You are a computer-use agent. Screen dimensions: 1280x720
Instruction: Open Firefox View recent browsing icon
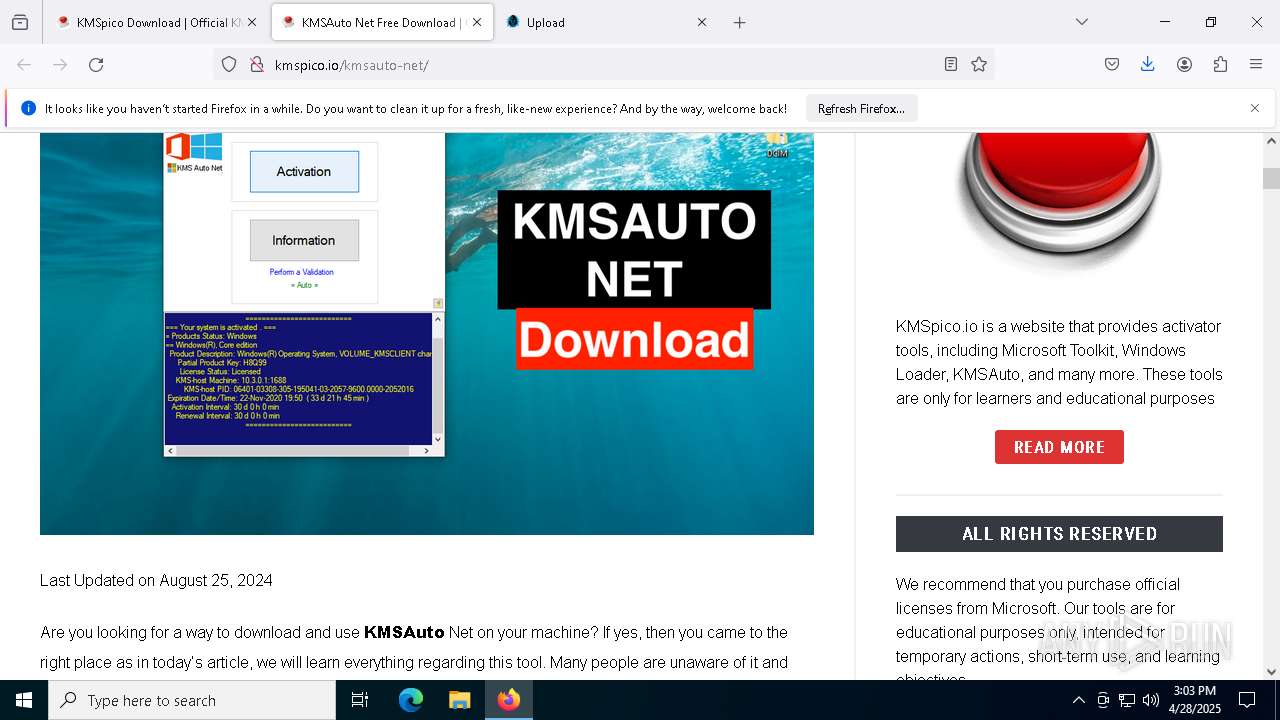click(20, 22)
